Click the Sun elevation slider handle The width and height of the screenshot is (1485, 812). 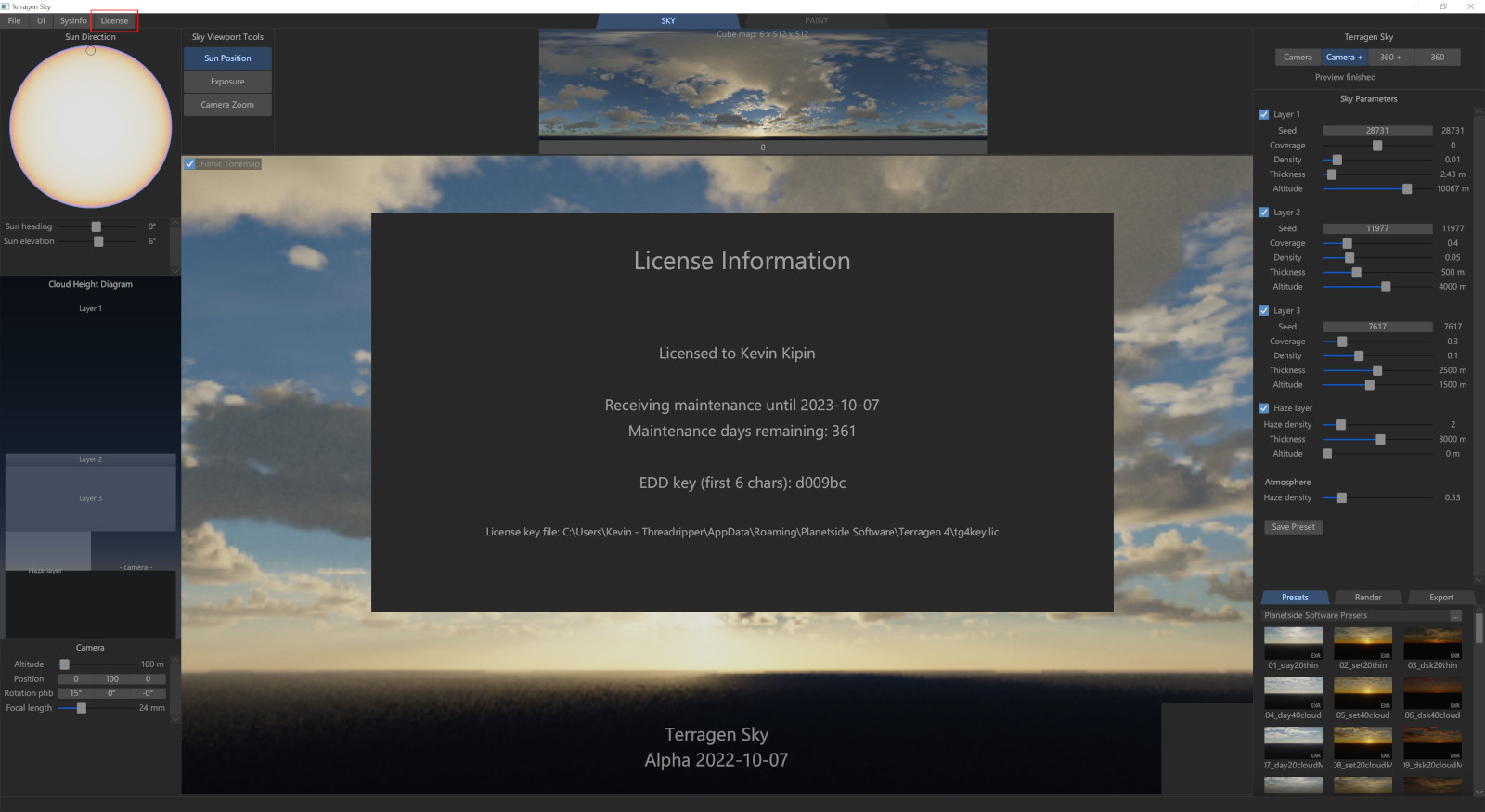click(98, 241)
